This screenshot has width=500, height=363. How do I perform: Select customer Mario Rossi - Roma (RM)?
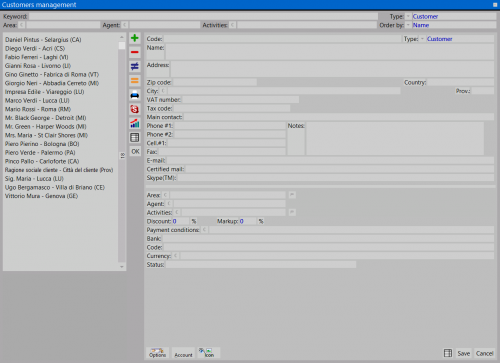(x=38, y=109)
